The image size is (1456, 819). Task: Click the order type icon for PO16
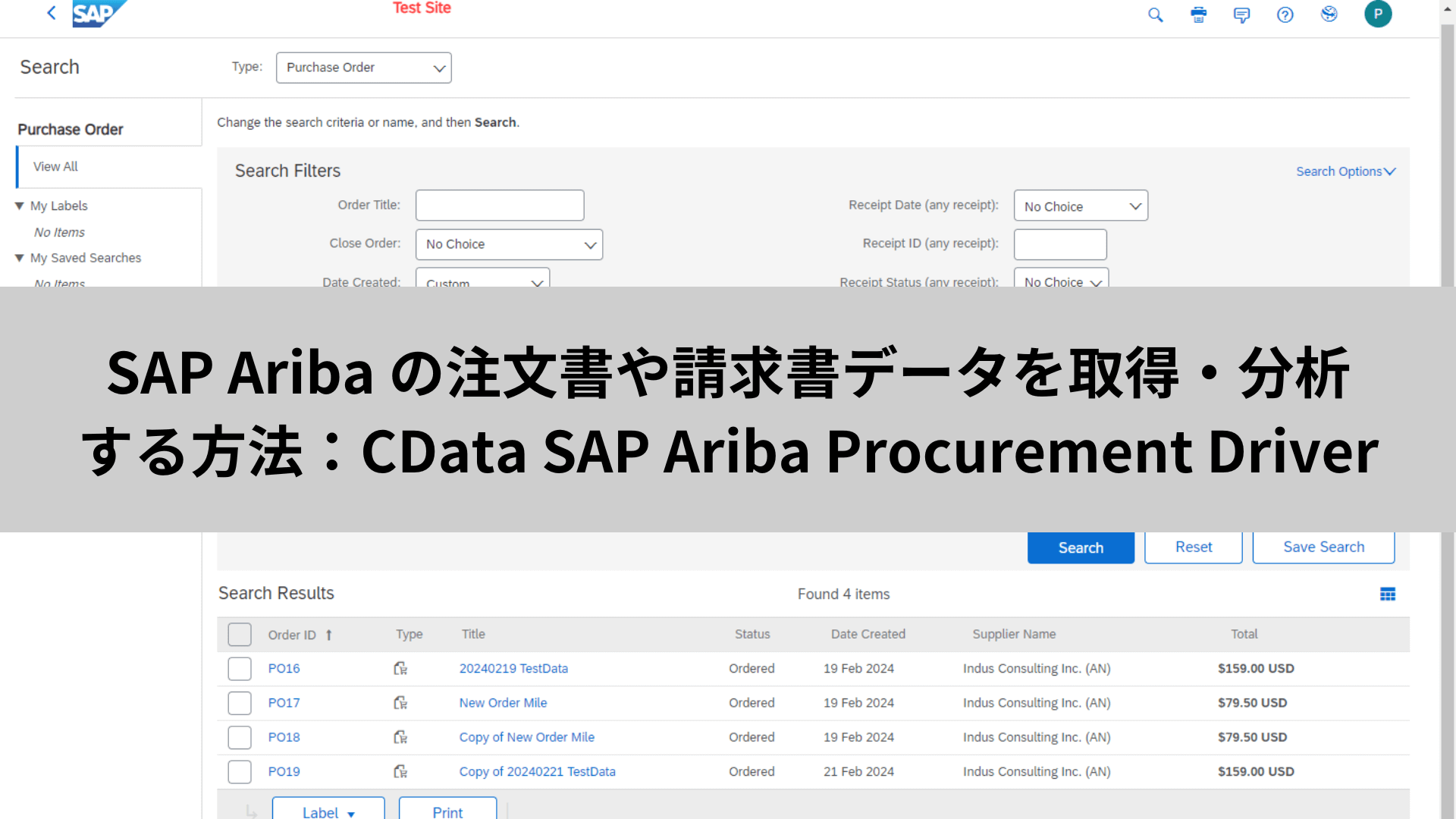pyautogui.click(x=400, y=668)
